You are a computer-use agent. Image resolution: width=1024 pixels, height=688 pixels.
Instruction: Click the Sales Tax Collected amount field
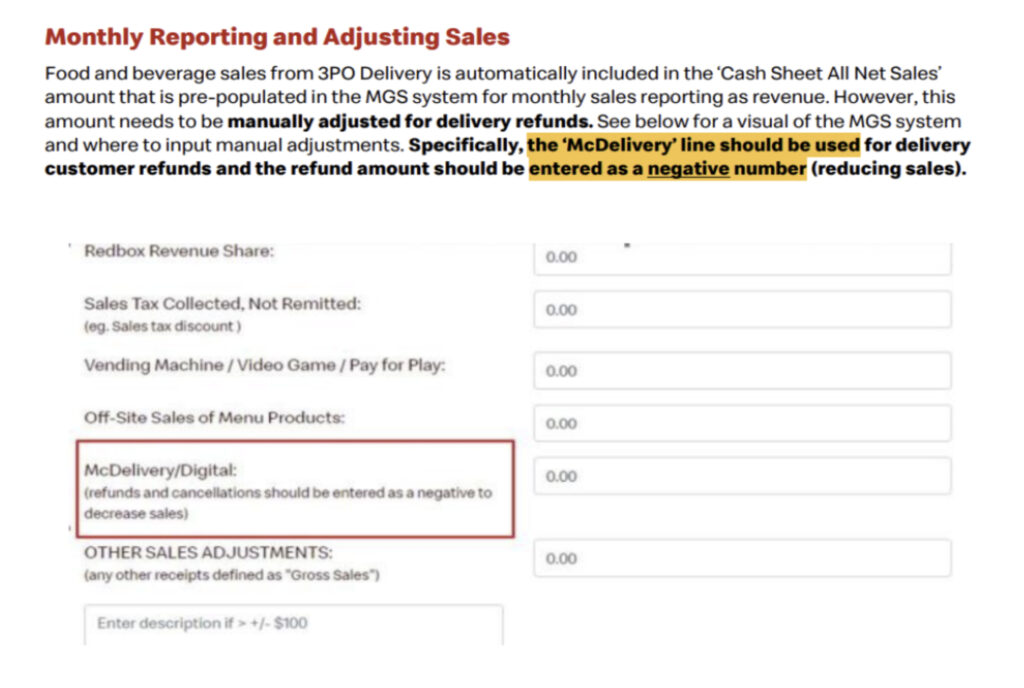742,310
